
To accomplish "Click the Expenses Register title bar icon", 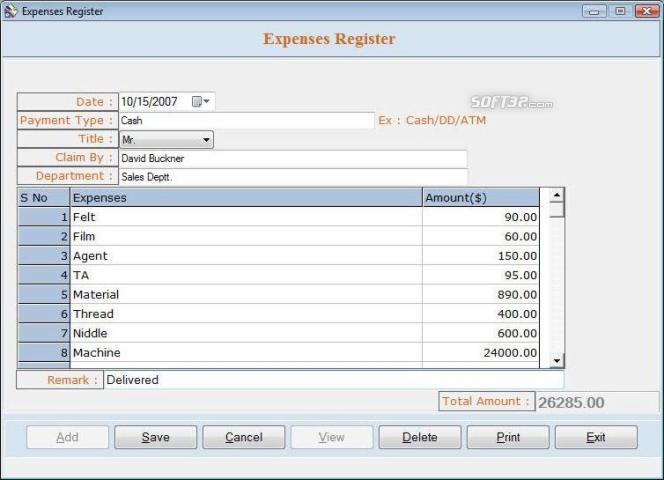I will pyautogui.click(x=11, y=11).
